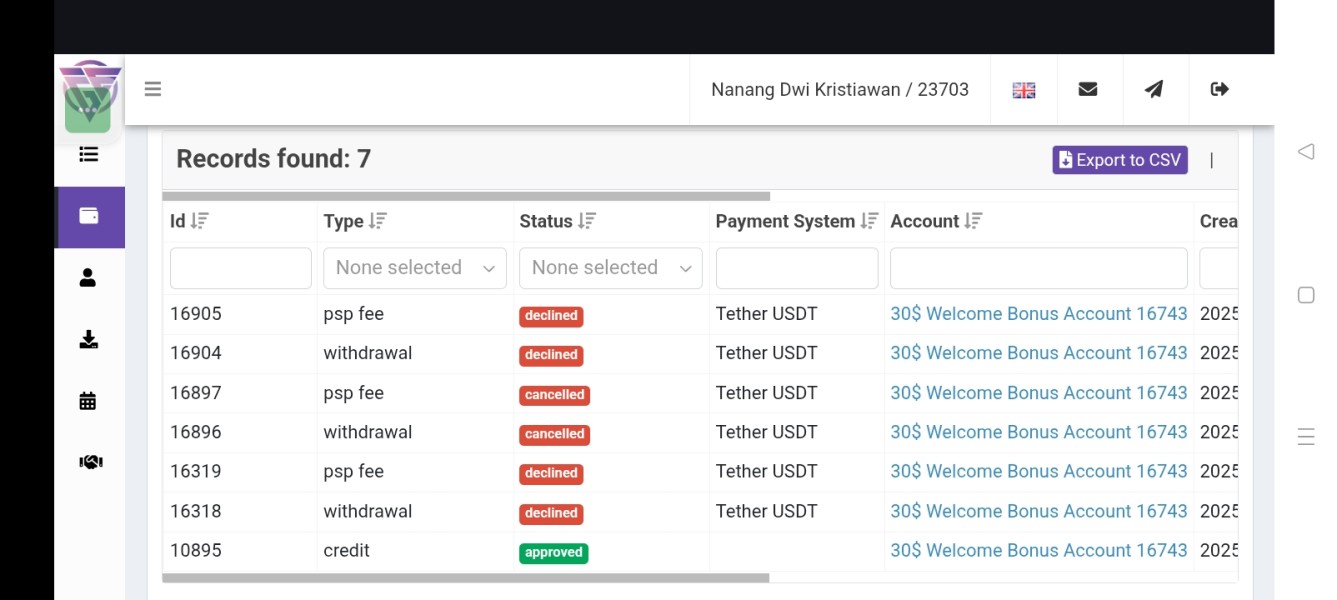Tap the Android home square button
1337x600 pixels.
[1305, 295]
